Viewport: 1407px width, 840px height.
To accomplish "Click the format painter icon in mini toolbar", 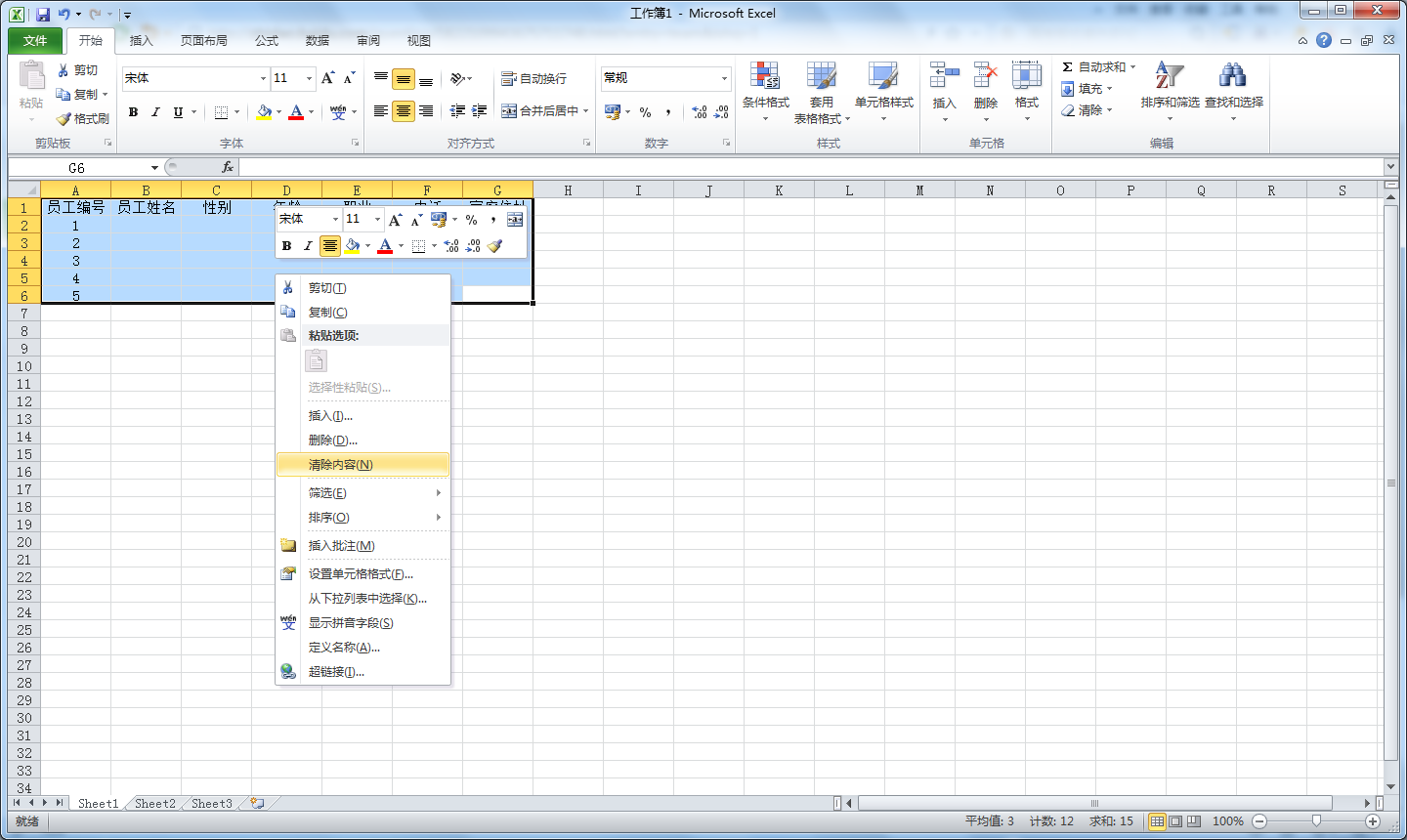I will (x=495, y=246).
